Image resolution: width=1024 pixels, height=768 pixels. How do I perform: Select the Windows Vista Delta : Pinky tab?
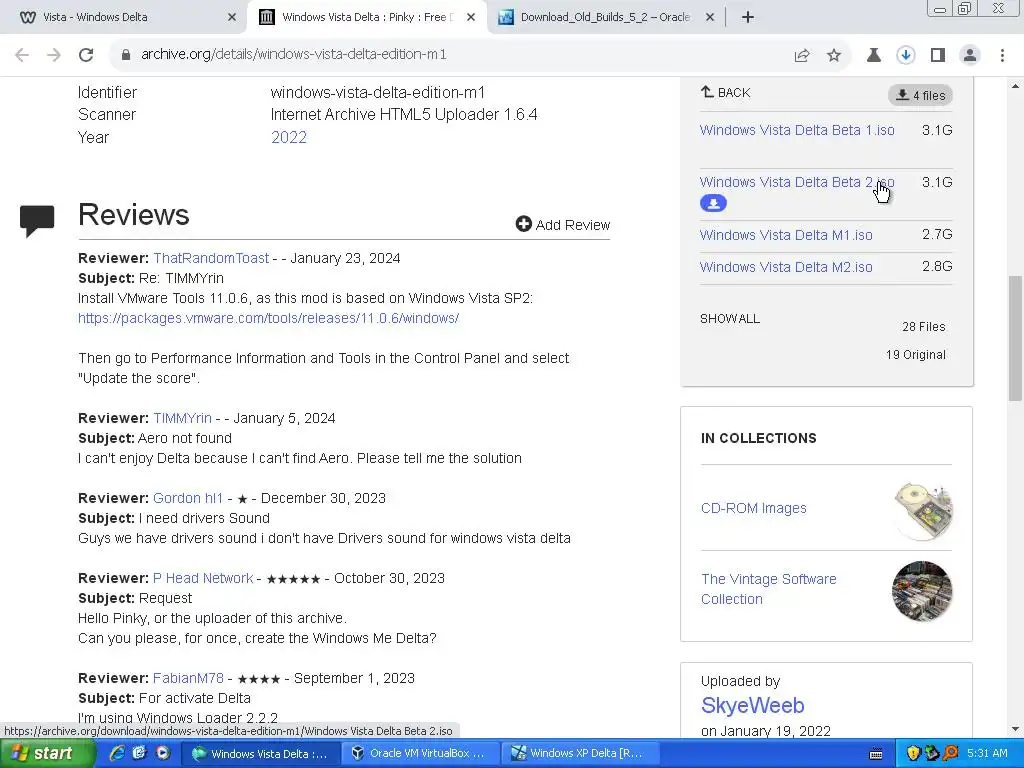366,17
